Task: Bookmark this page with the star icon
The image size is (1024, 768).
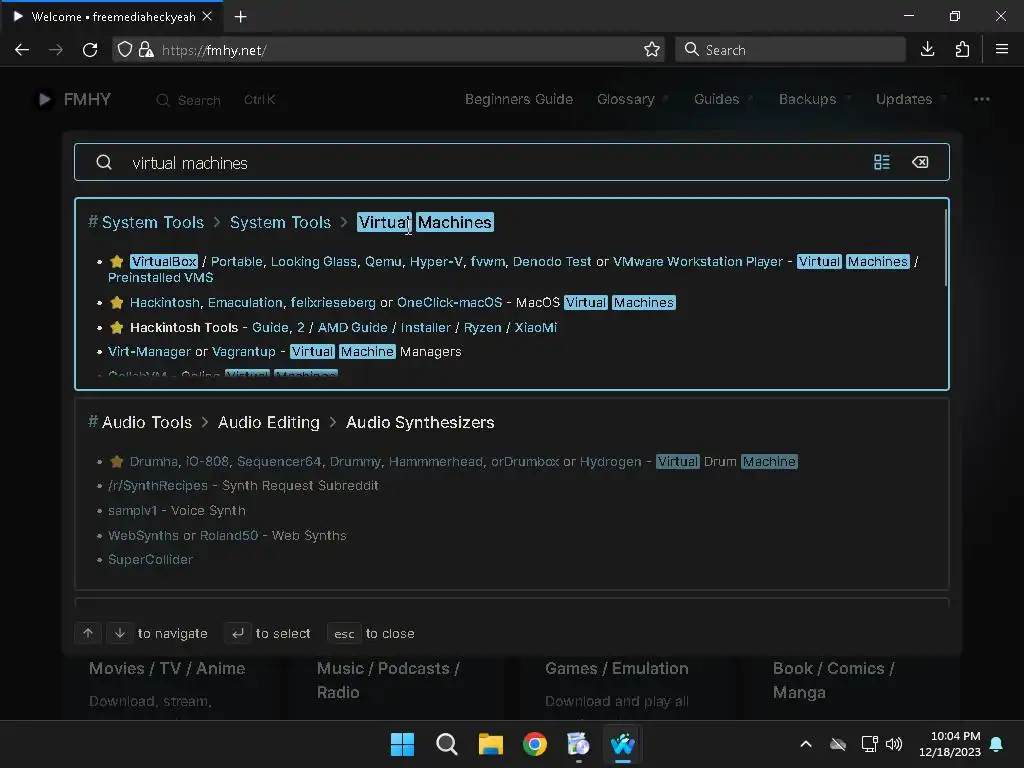Action: [651, 50]
